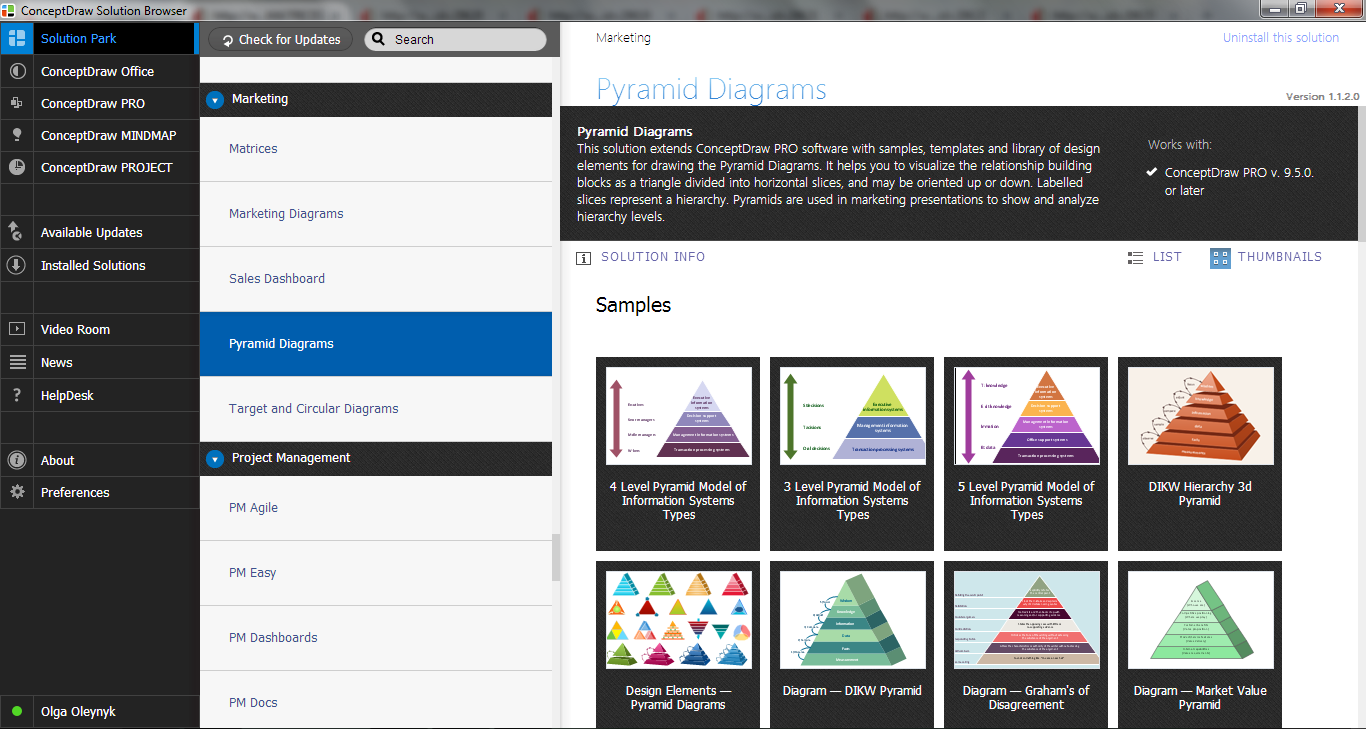Collapse the Project Management section arrow
The width and height of the screenshot is (1366, 729).
pyautogui.click(x=214, y=459)
